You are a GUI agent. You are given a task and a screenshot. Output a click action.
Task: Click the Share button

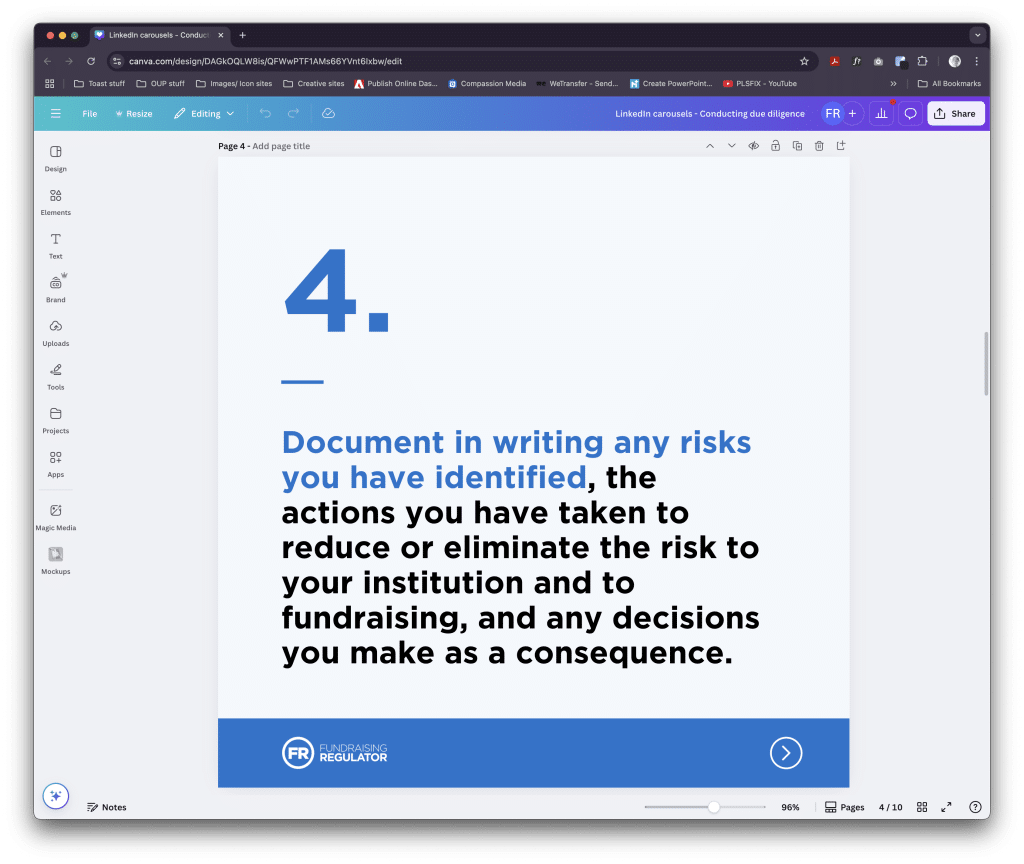click(x=955, y=113)
